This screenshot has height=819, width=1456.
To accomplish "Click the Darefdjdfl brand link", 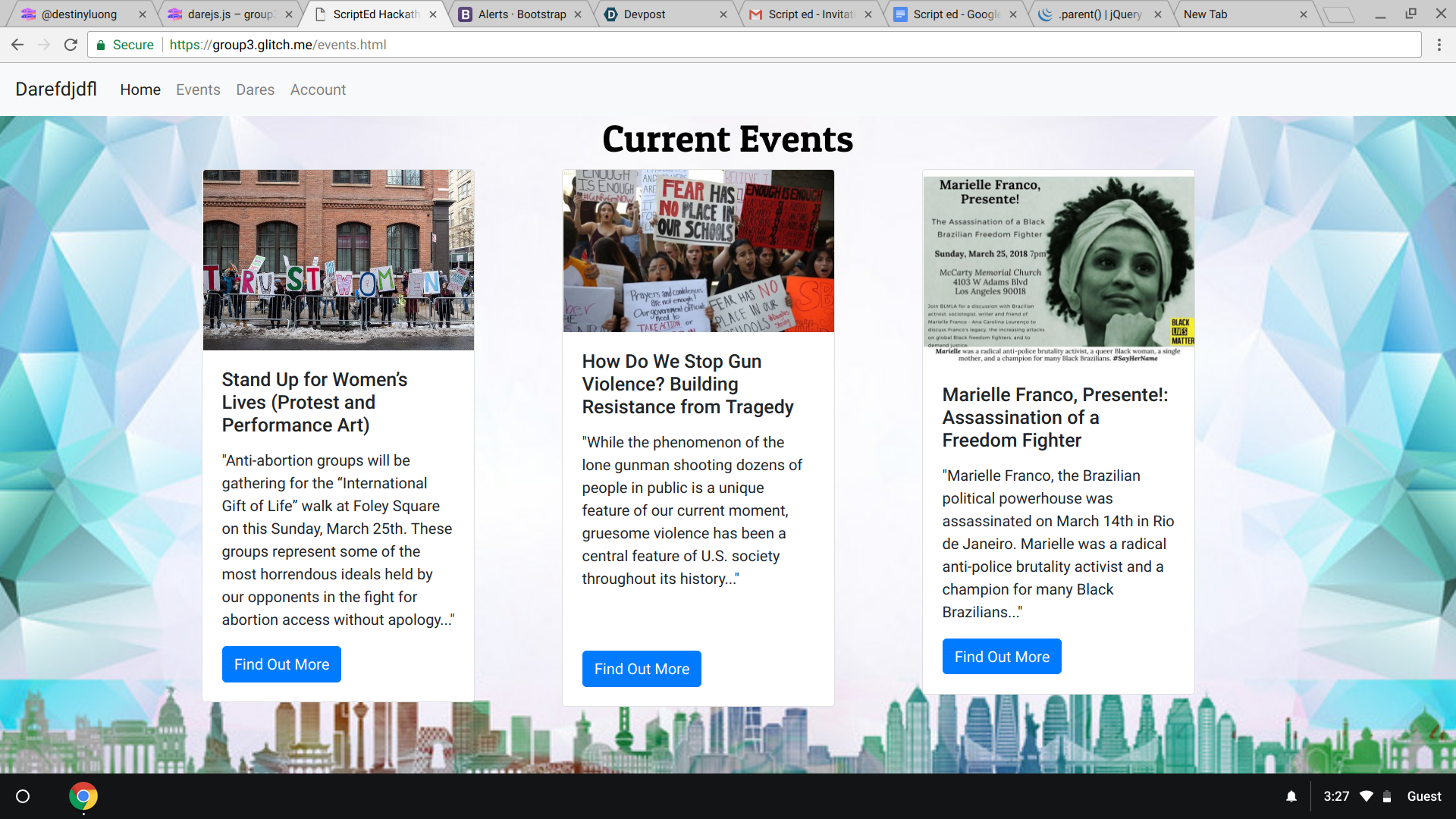I will 56,89.
